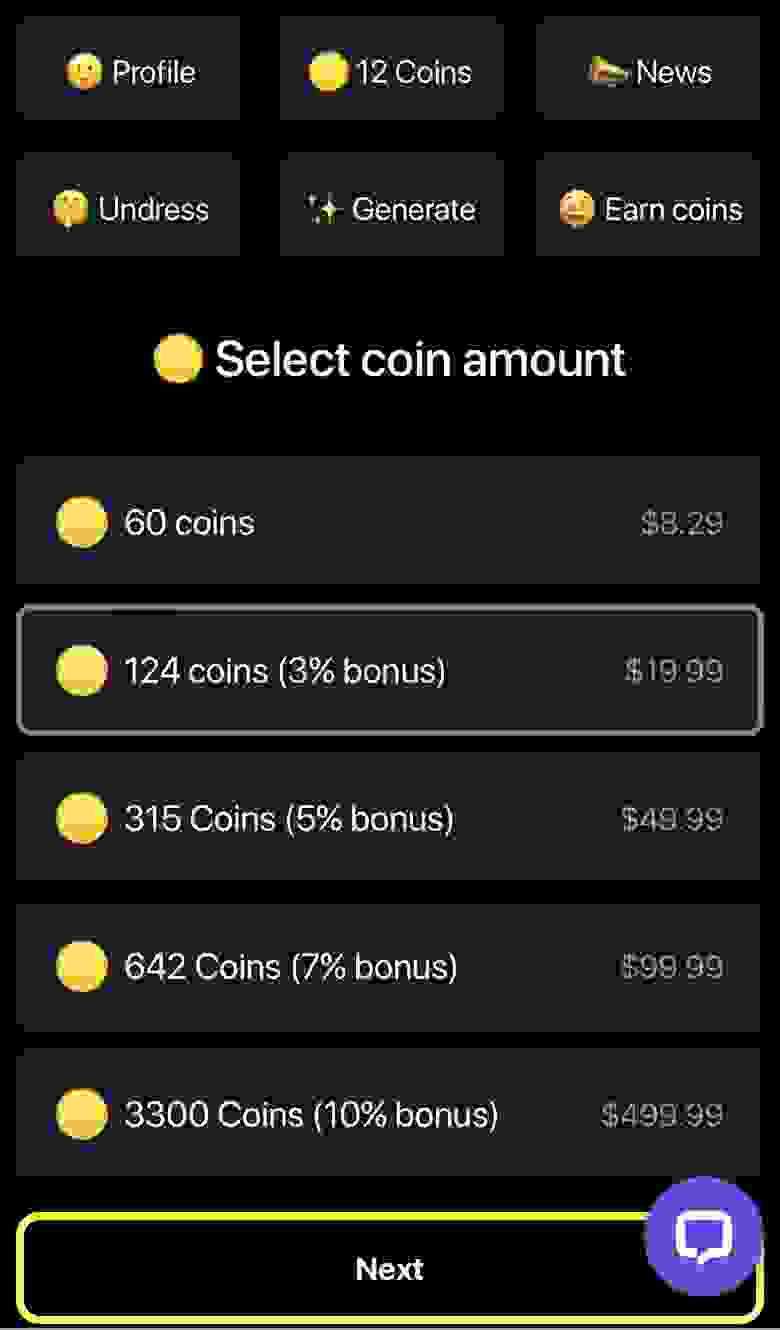This screenshot has width=780, height=1330.
Task: Click the $49.99 price label
Action: 672,818
